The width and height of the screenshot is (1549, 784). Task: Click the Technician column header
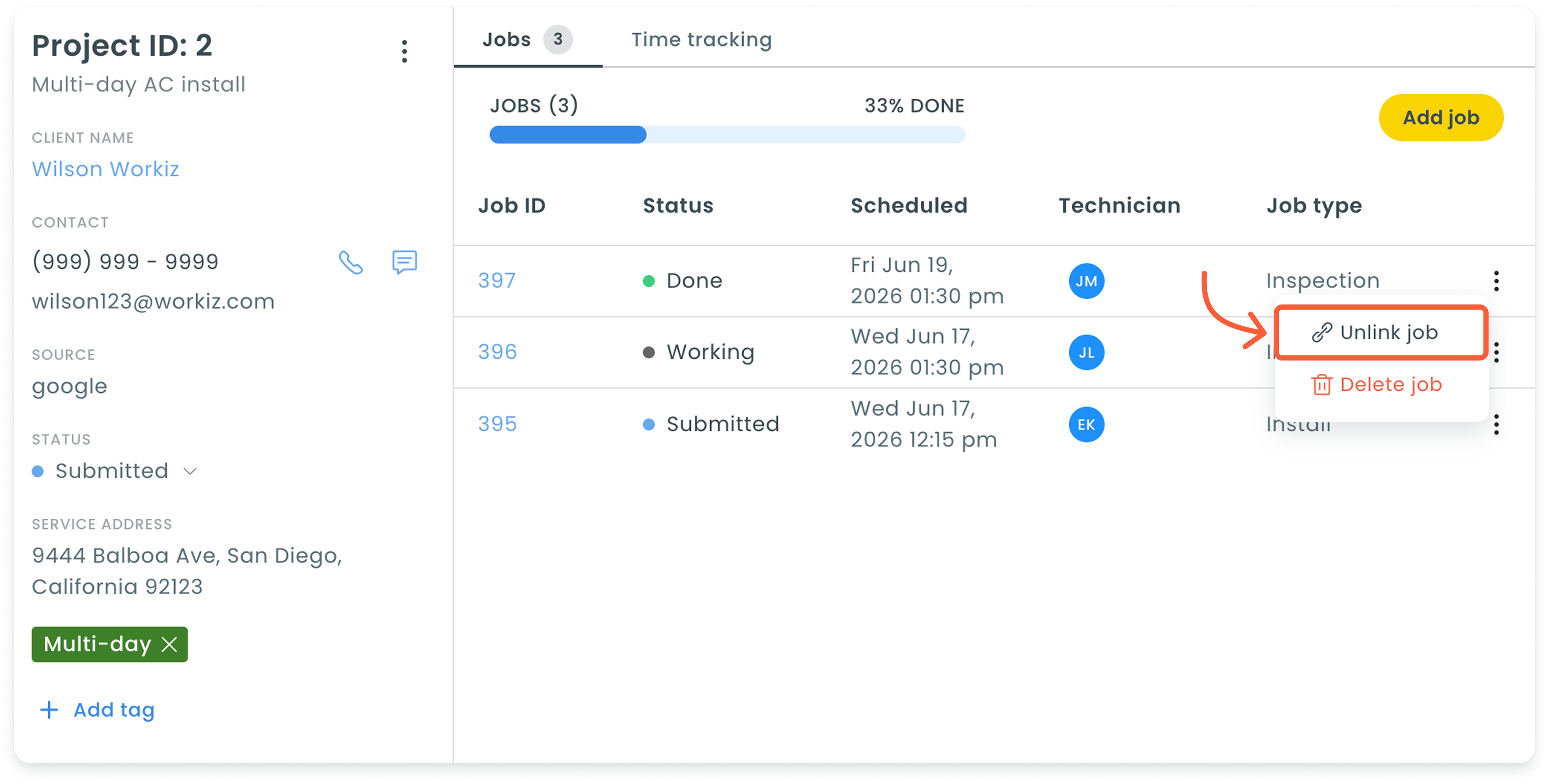(x=1119, y=205)
